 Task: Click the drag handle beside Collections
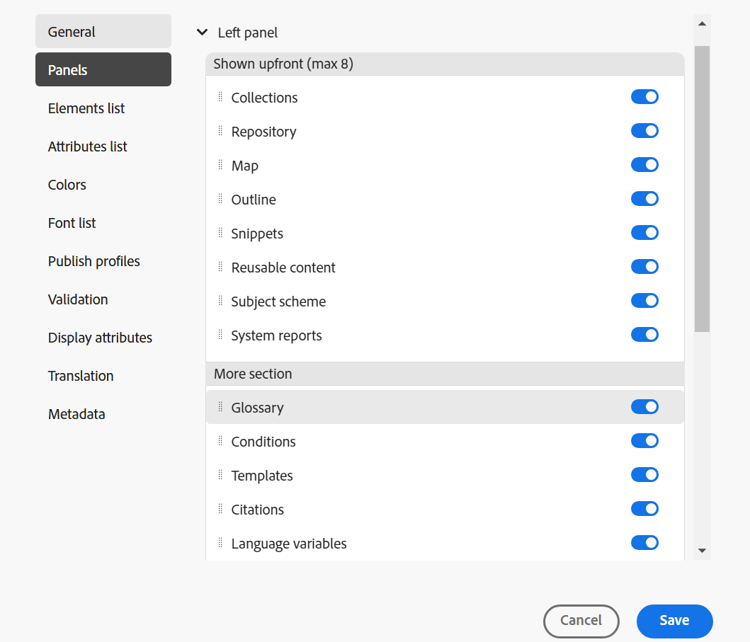[x=221, y=97]
